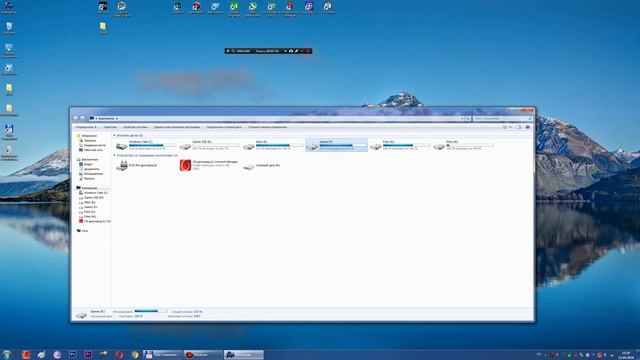Open Premiere Pro from the taskbar
The width and height of the screenshot is (640, 360).
88,355
